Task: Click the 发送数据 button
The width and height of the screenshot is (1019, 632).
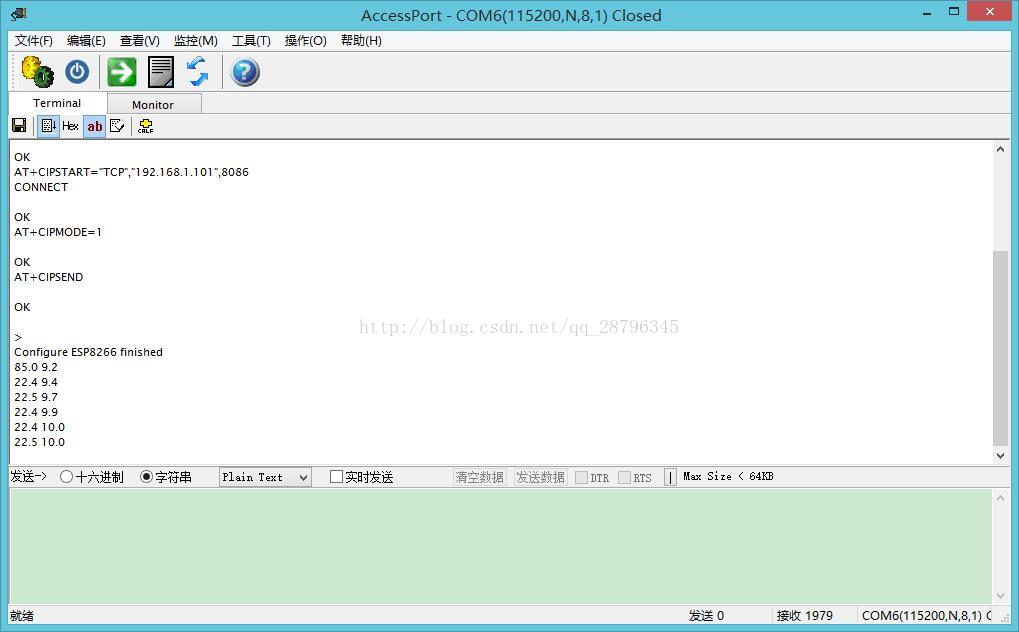Action: [540, 477]
